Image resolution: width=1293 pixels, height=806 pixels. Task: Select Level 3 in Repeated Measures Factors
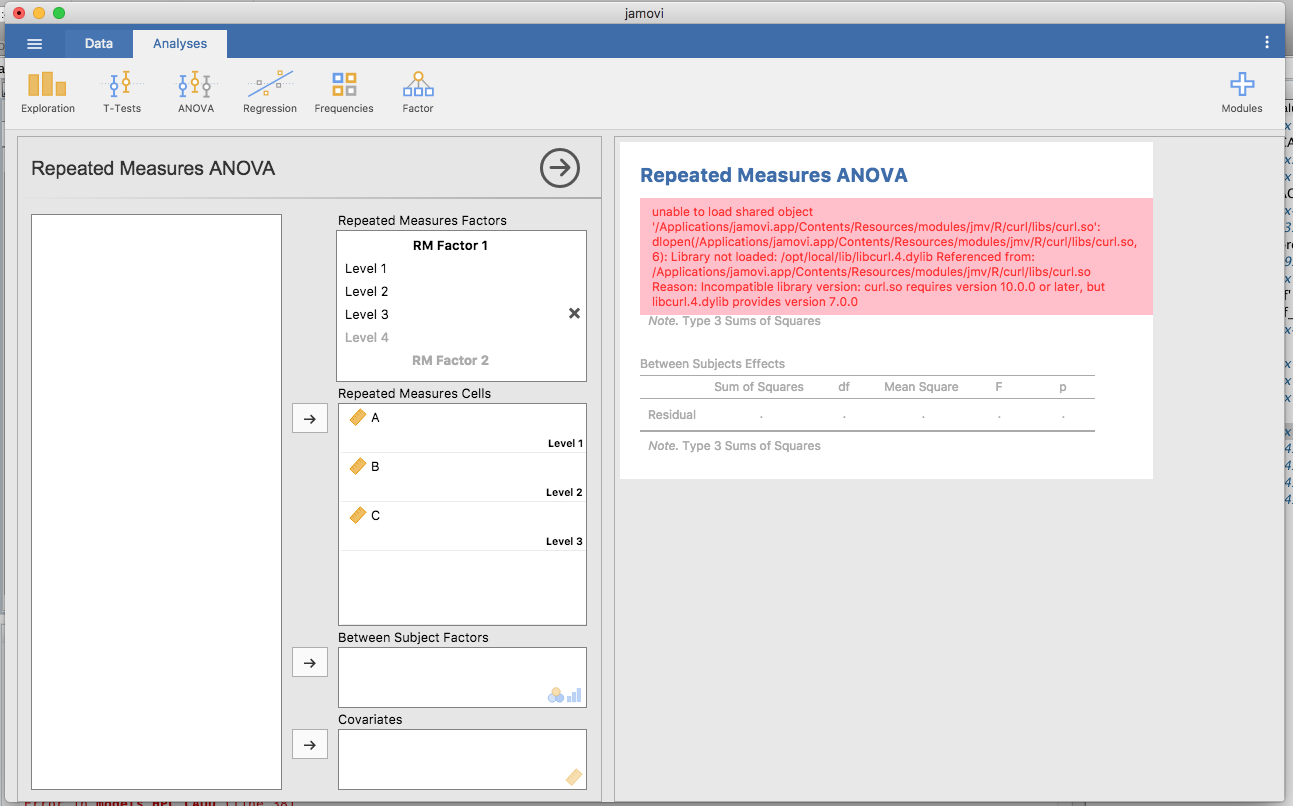point(366,314)
